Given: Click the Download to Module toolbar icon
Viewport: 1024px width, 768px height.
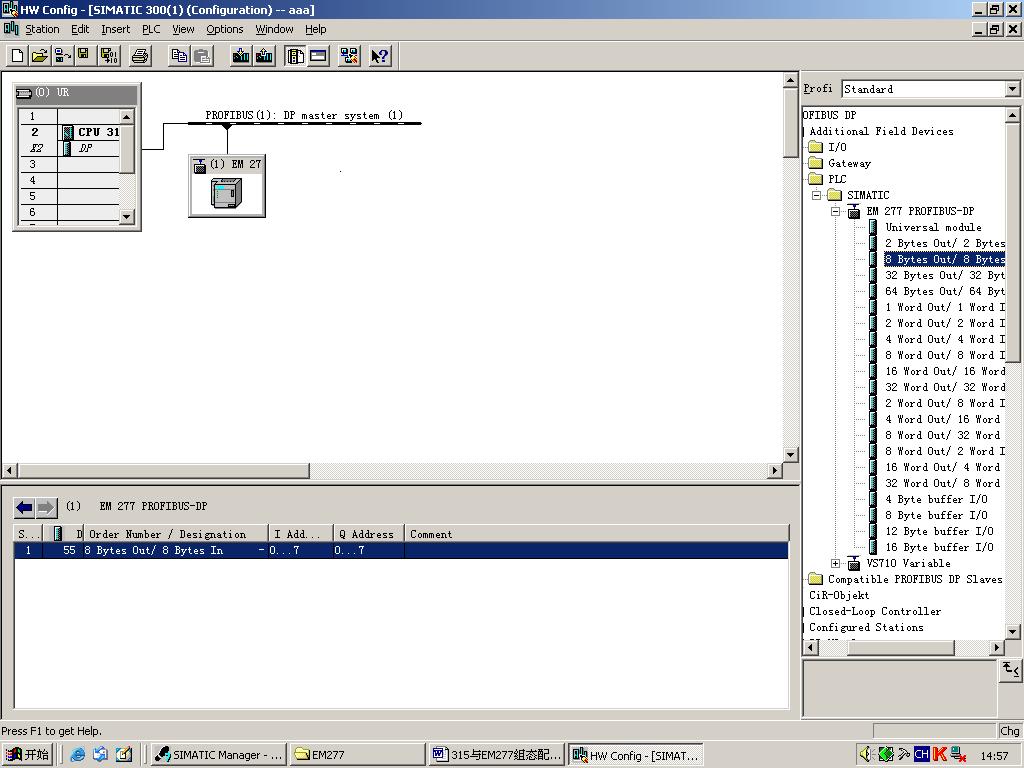Looking at the screenshot, I should [241, 56].
